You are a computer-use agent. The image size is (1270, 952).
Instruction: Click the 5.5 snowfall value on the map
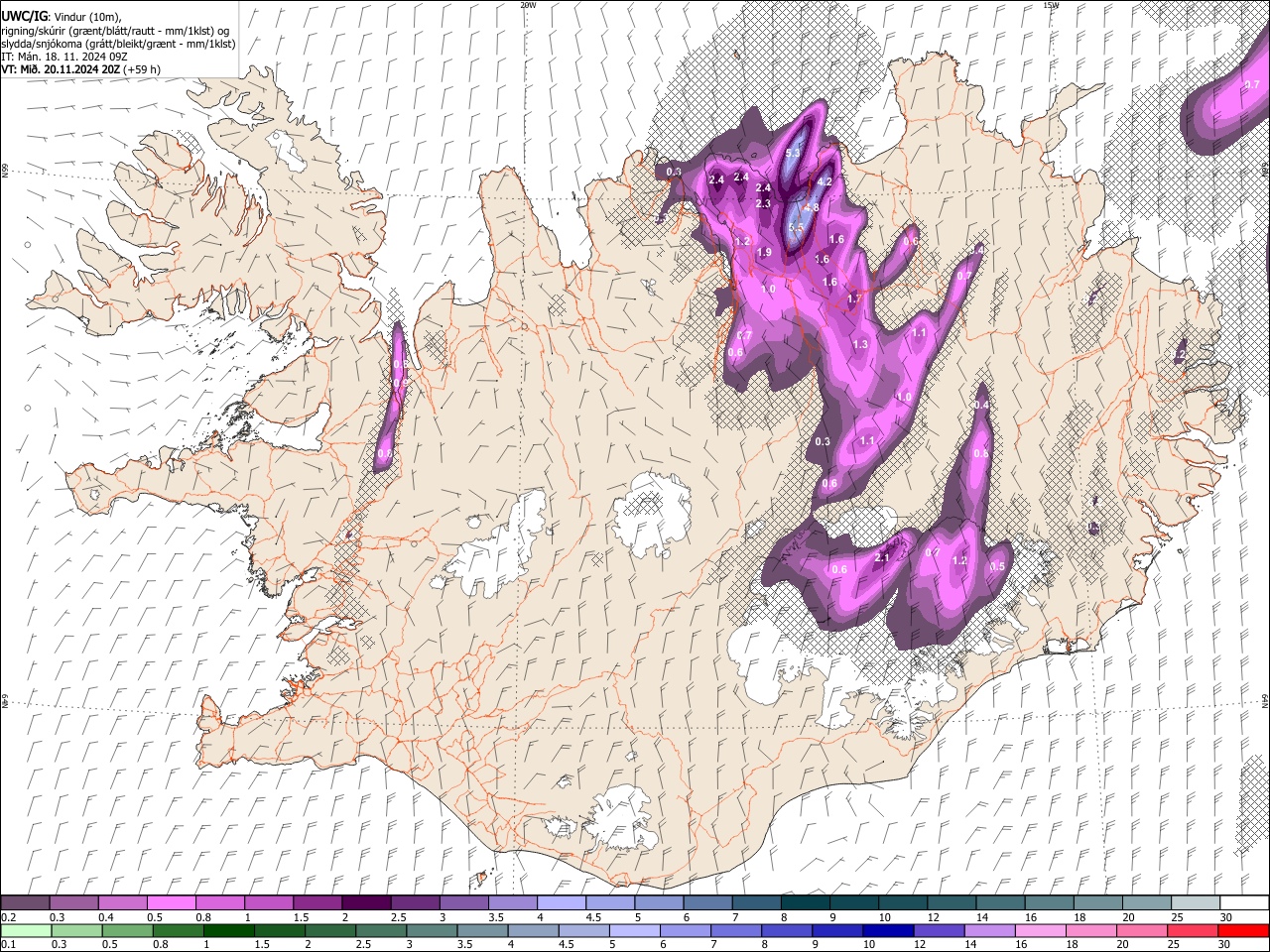(x=795, y=228)
